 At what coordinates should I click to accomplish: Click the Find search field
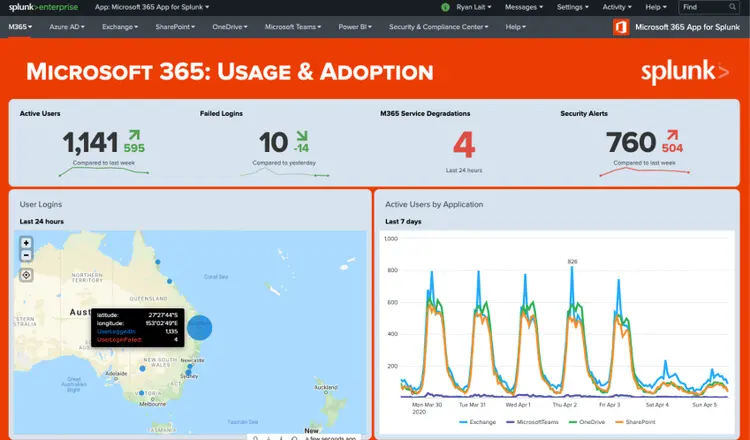pos(709,7)
